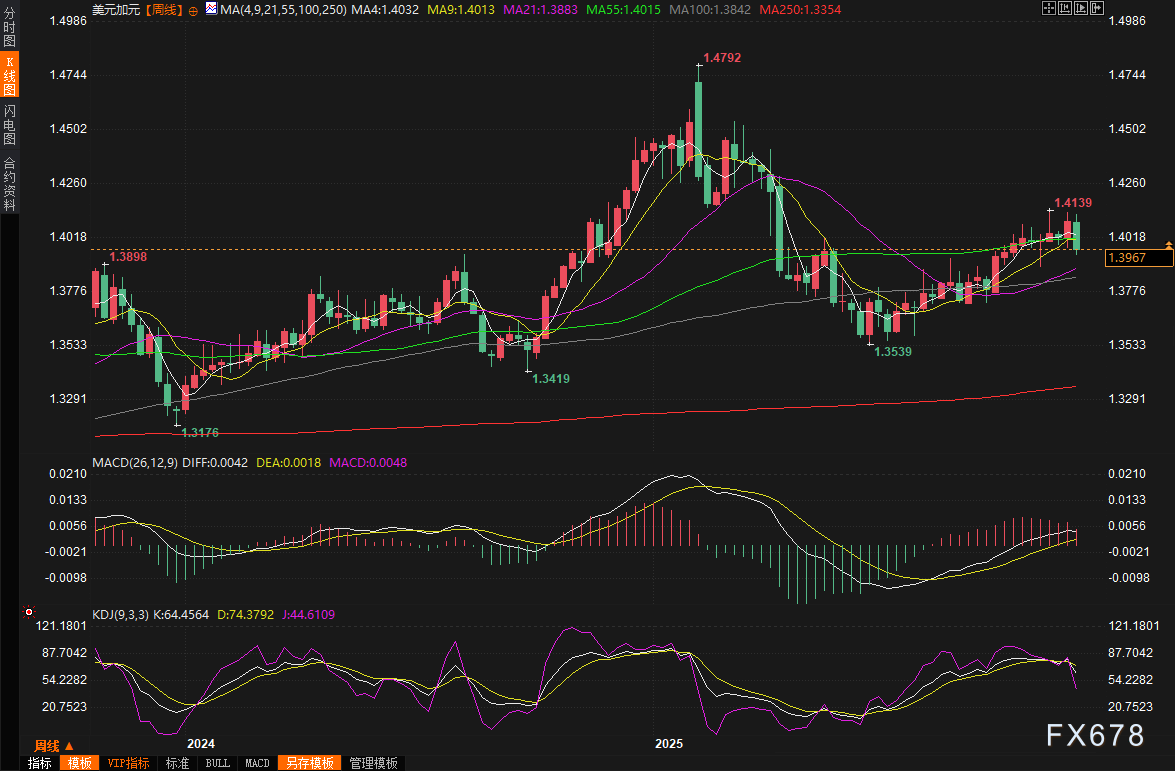Click the current price label 1.3967
1175x771 pixels.
(x=1138, y=259)
